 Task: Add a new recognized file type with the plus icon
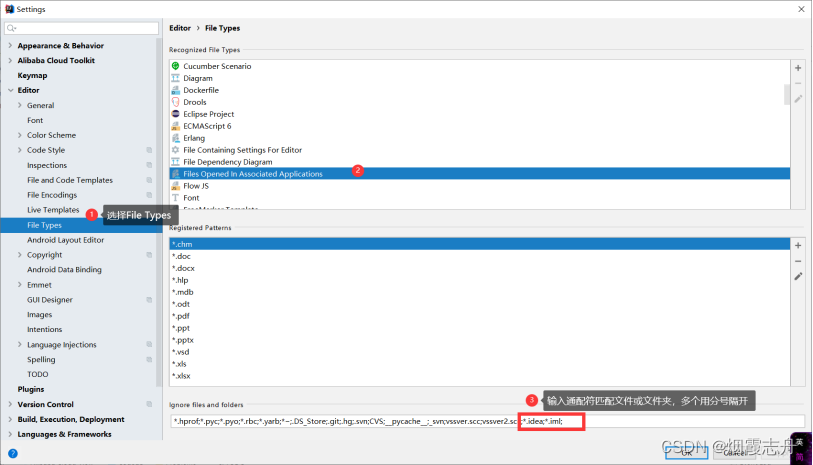click(798, 68)
